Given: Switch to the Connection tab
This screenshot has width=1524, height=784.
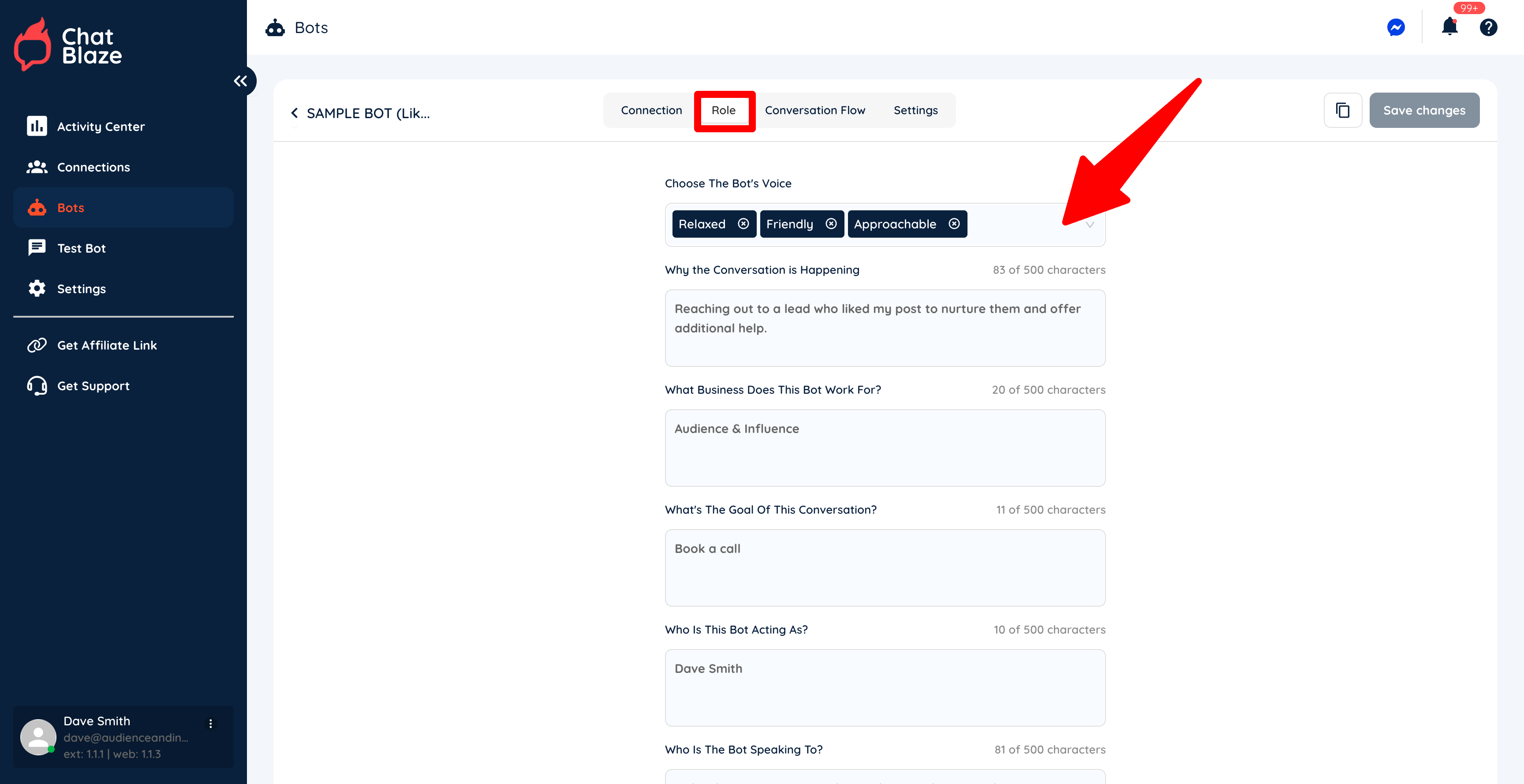Looking at the screenshot, I should [x=651, y=110].
